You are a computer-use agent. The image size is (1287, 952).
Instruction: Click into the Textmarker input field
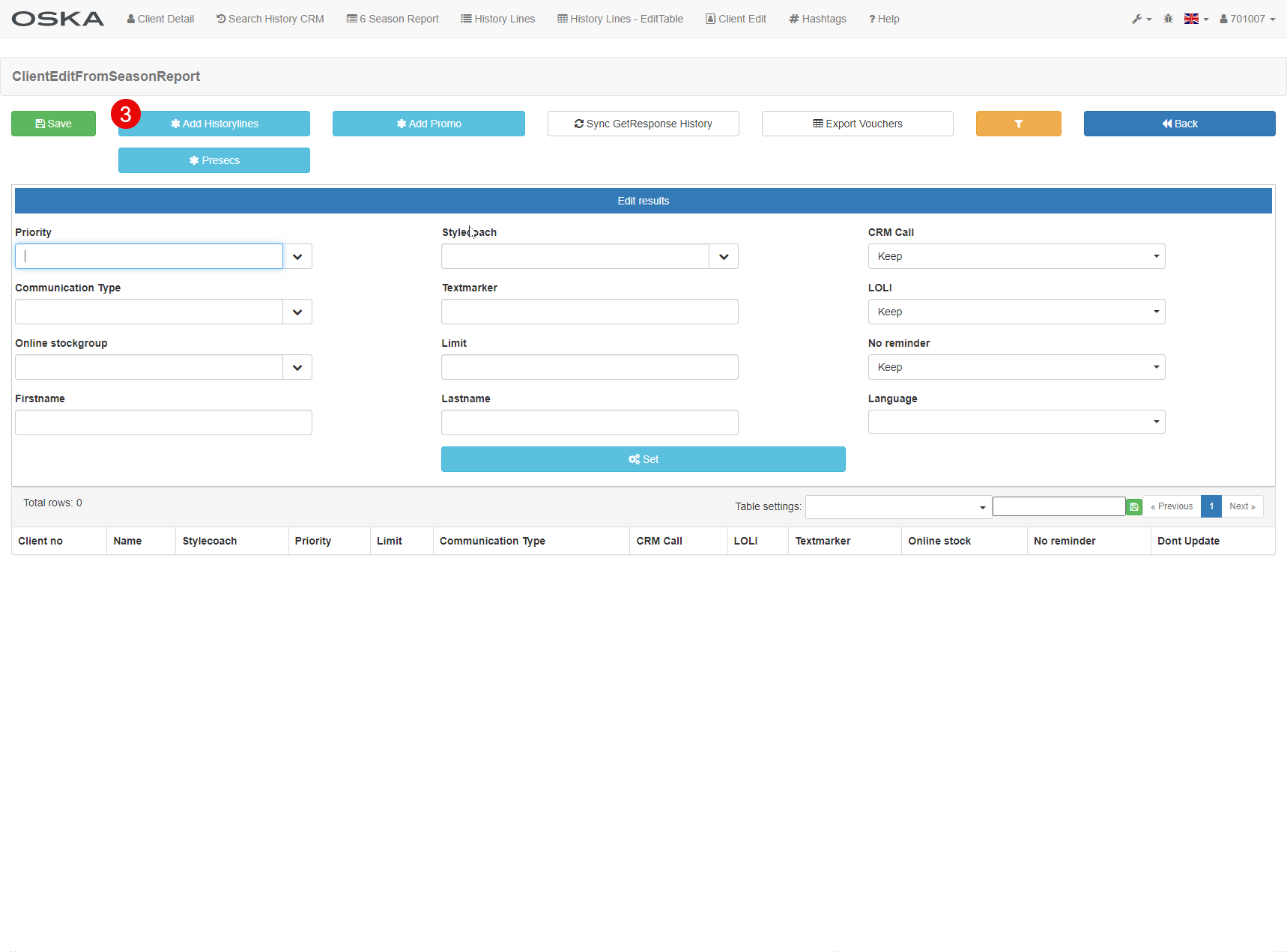click(x=590, y=312)
